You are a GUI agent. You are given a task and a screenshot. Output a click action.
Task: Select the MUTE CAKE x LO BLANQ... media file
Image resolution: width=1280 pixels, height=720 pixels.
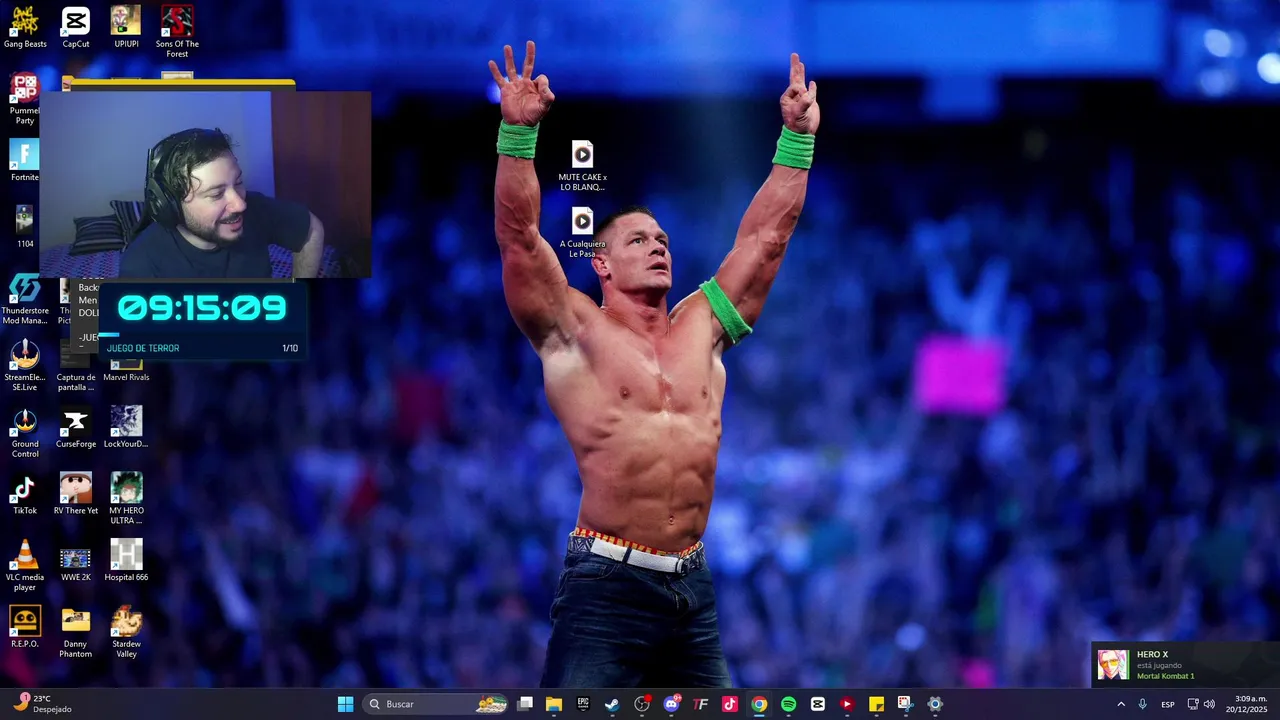(582, 165)
